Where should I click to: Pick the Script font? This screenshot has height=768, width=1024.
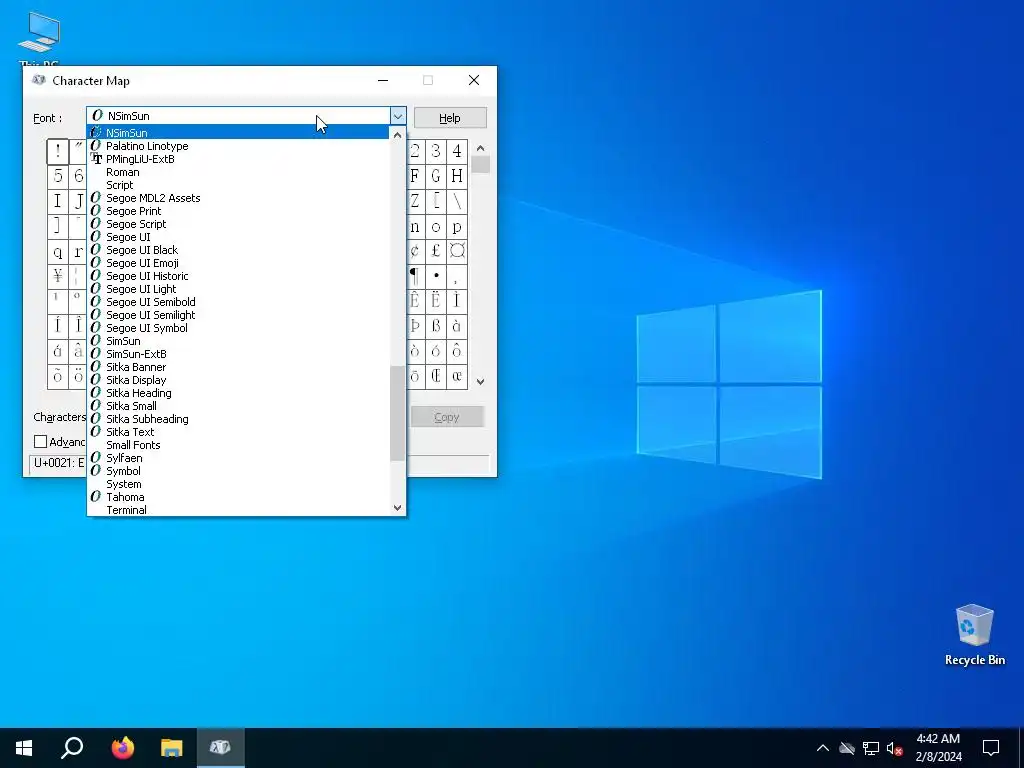(238, 185)
